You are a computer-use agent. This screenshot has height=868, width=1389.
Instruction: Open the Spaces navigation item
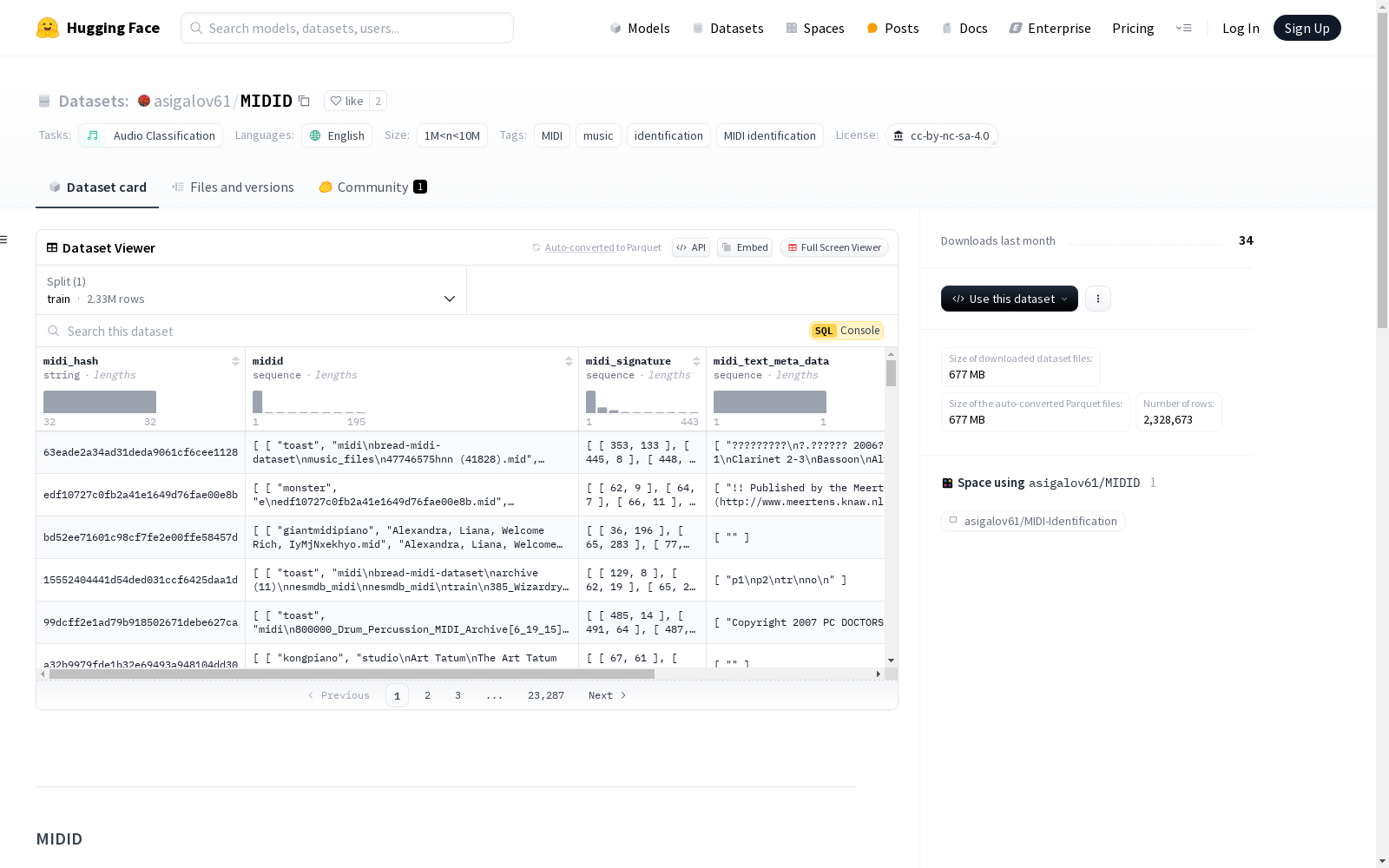(814, 28)
